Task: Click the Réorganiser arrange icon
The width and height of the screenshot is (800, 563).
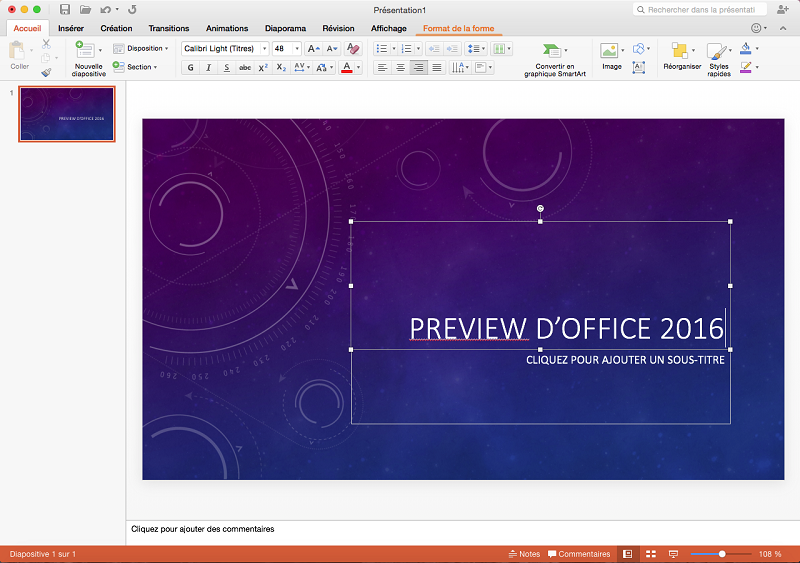Action: coord(679,51)
